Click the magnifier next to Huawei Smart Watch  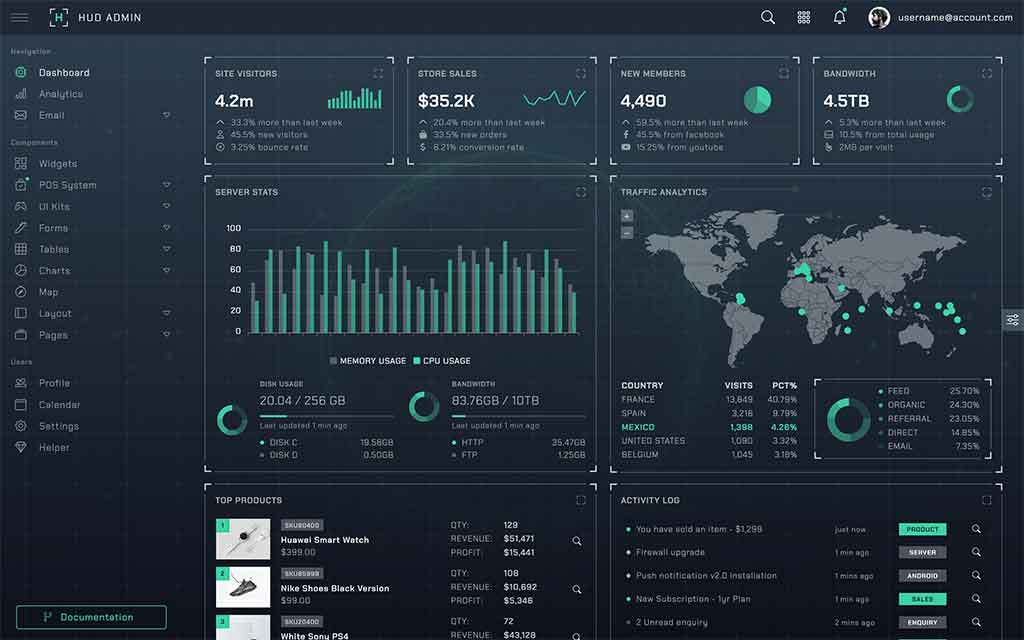pyautogui.click(x=576, y=540)
